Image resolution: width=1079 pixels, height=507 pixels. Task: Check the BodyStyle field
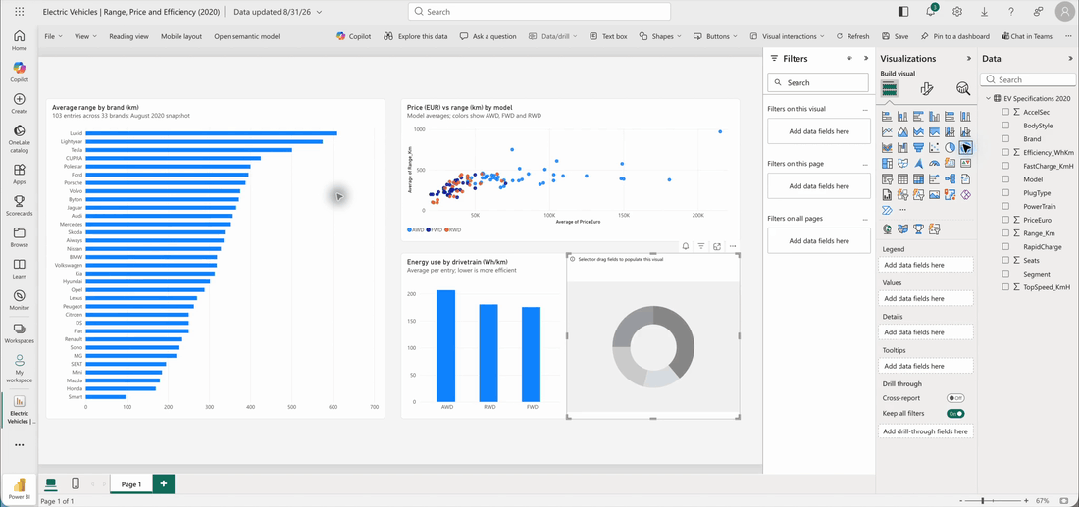point(1005,125)
